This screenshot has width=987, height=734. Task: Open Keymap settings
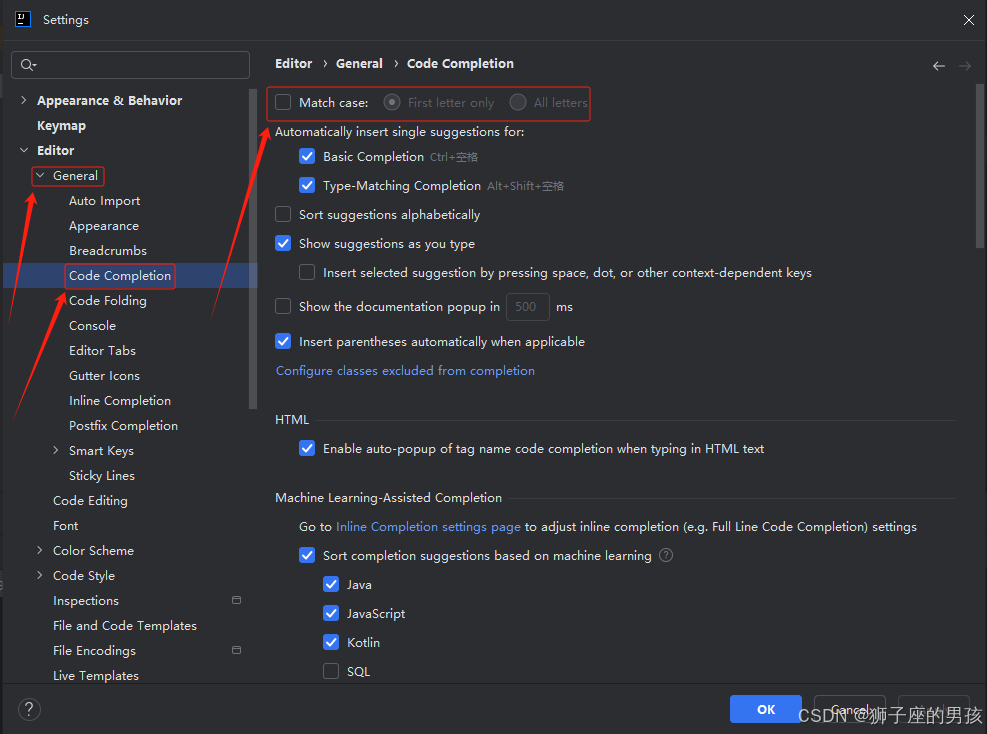click(x=61, y=125)
